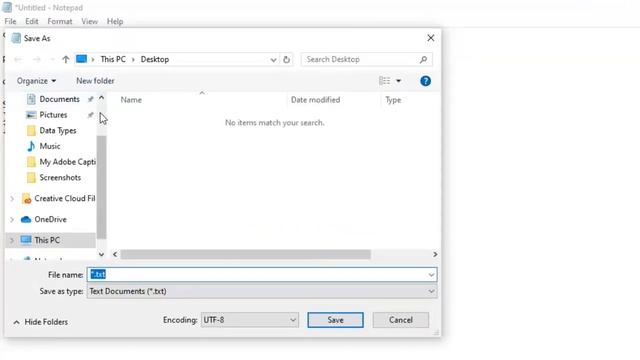The image size is (640, 360).
Task: Close the Save As dialog
Action: [431, 38]
